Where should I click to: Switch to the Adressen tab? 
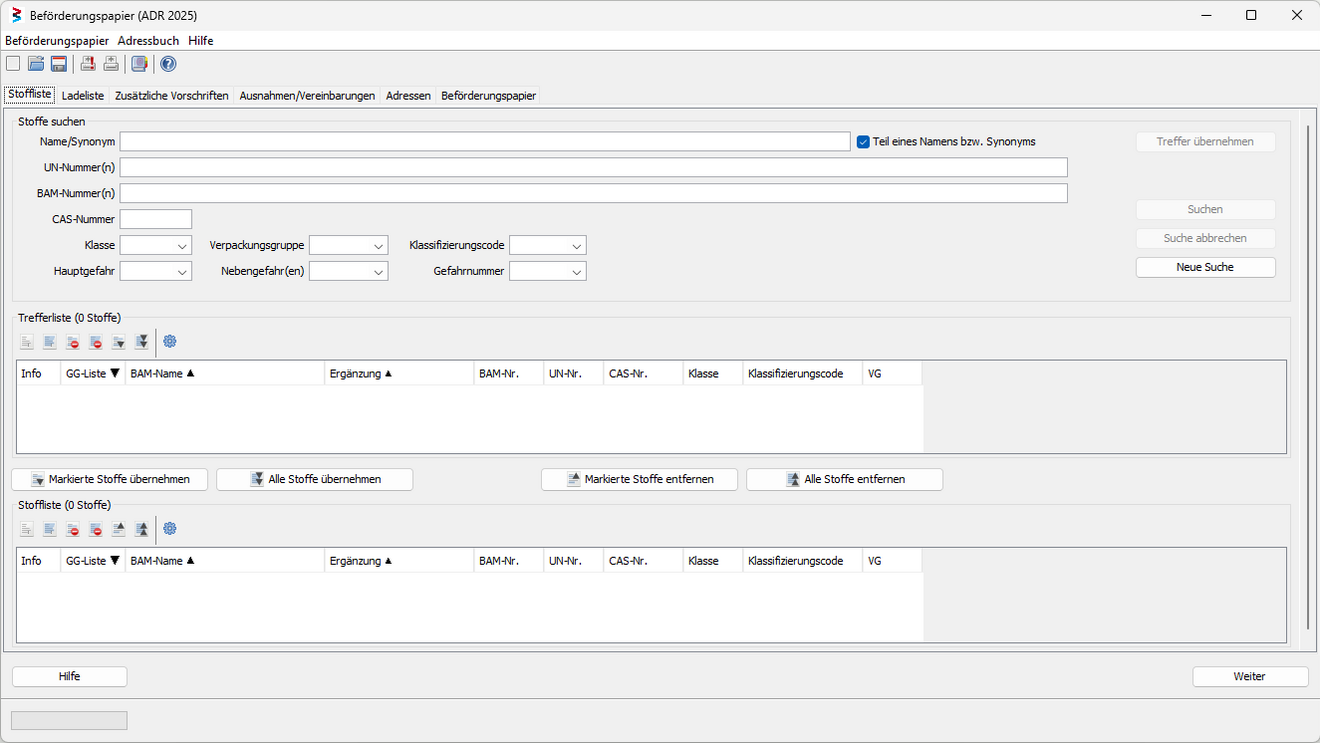(x=408, y=96)
